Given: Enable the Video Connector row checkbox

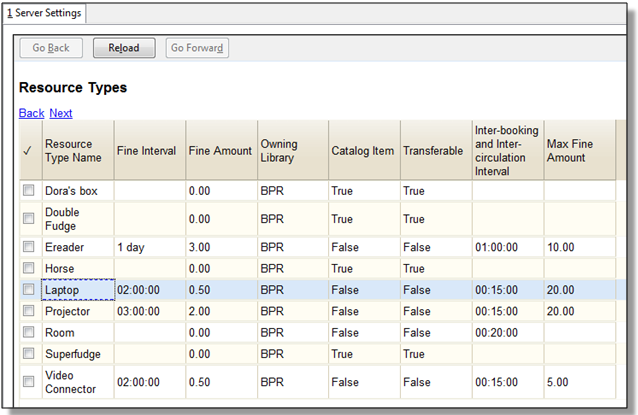Looking at the screenshot, I should 29,381.
